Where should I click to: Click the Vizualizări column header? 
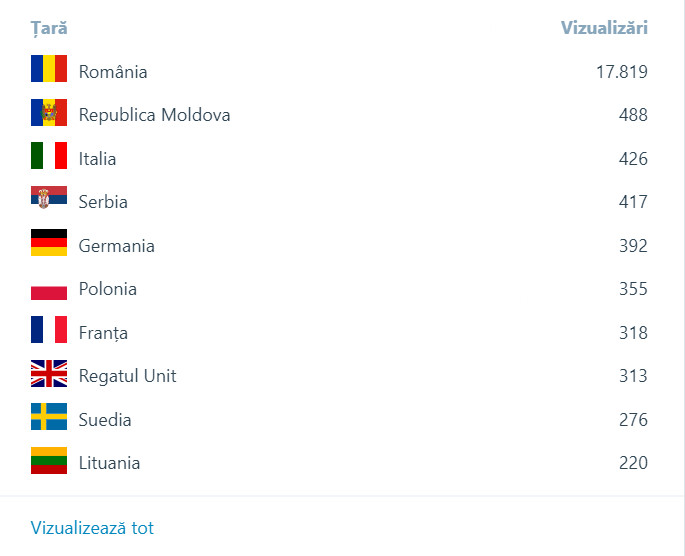(604, 28)
